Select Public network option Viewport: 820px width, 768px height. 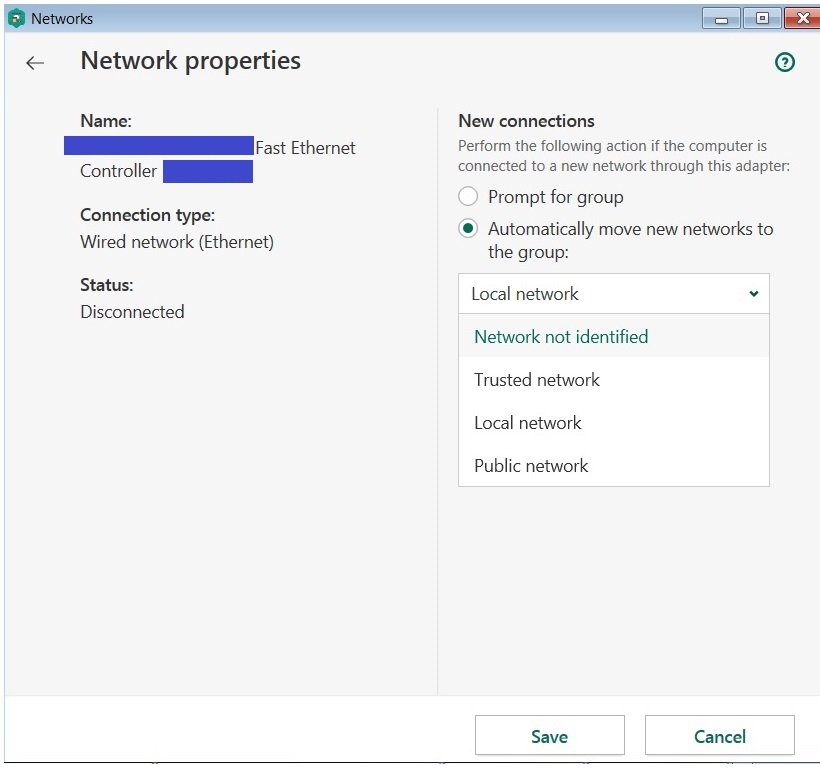point(531,466)
